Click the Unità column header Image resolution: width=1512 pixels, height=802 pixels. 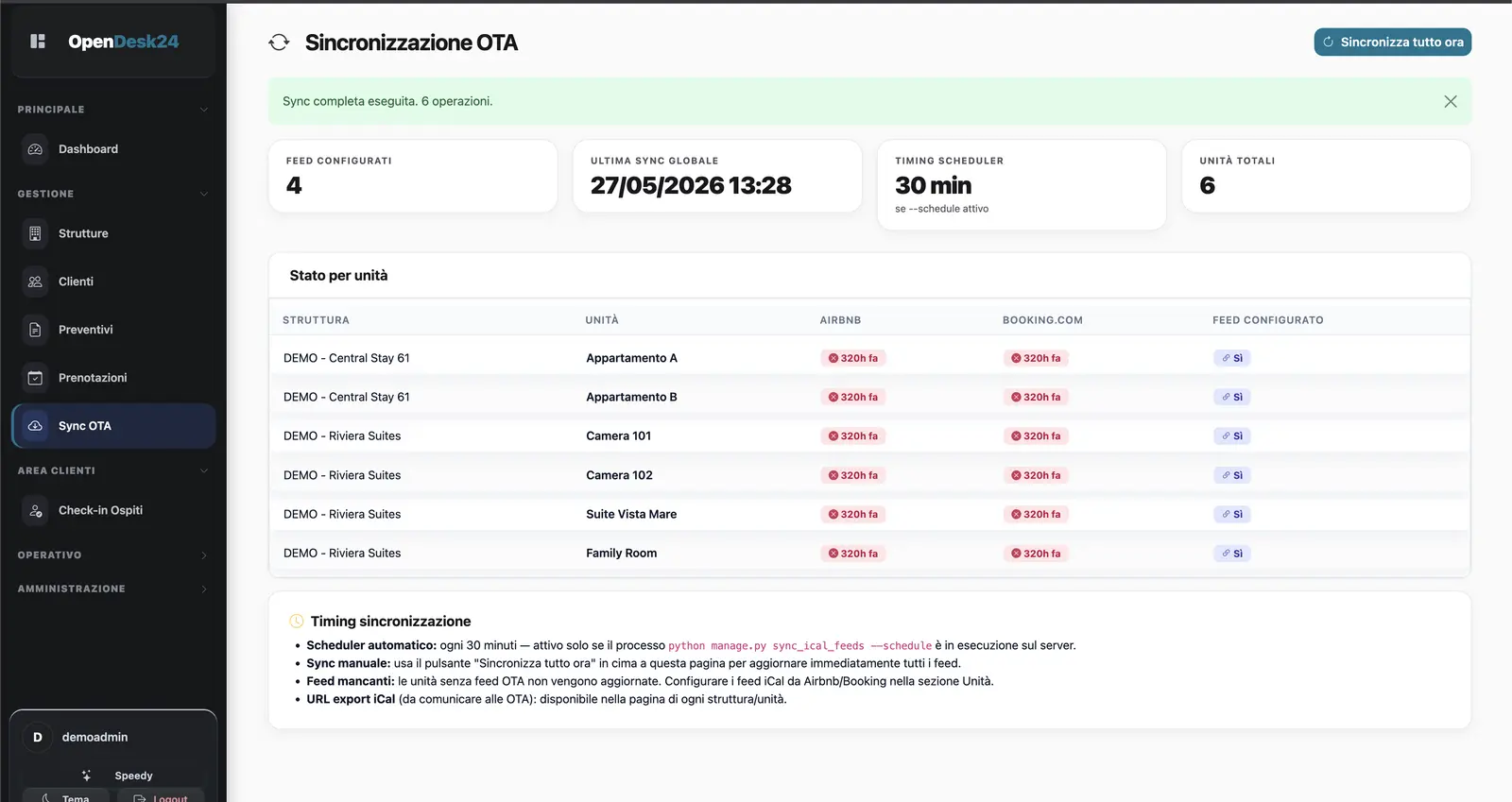[602, 320]
